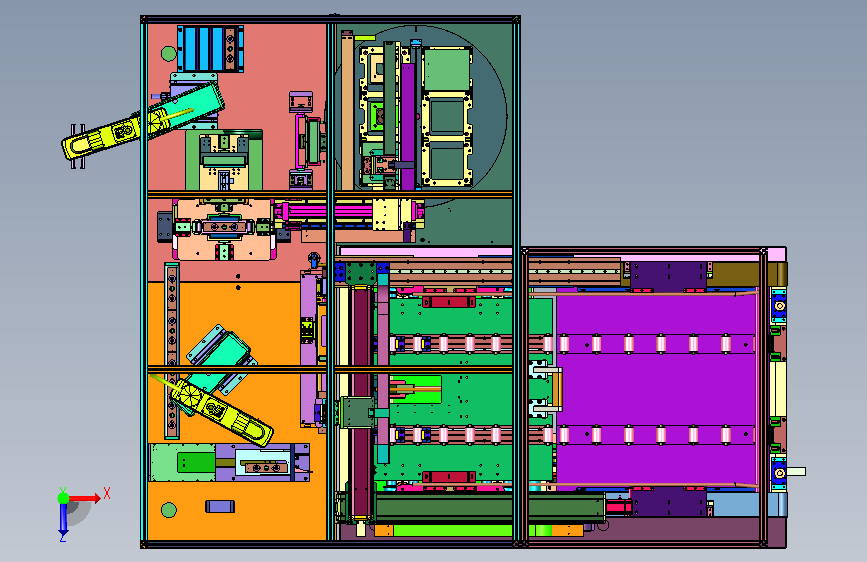Select the dark maroon vertical rail in the center
The width and height of the screenshot is (867, 562).
(361, 401)
